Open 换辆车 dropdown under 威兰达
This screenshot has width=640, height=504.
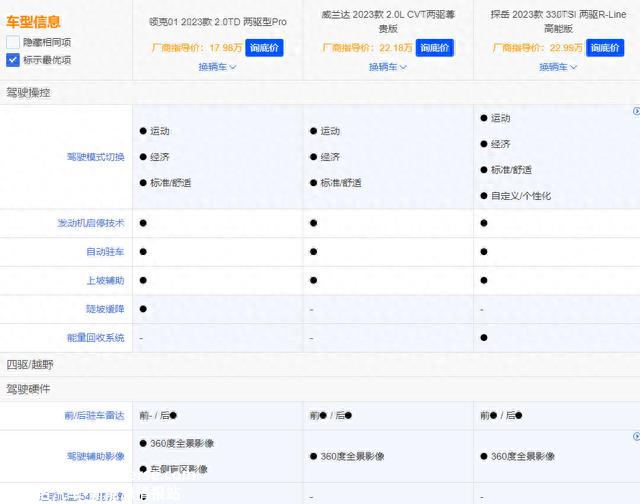(388, 67)
